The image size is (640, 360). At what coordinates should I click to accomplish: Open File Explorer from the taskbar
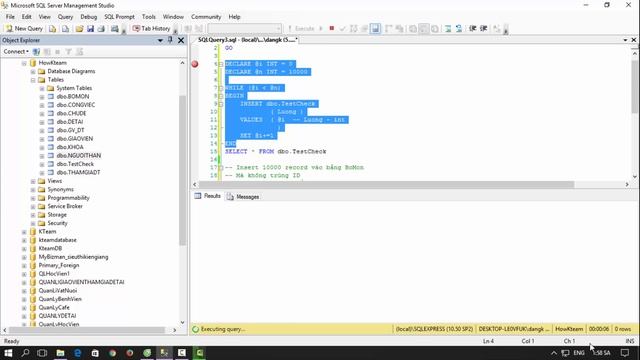click(60, 353)
